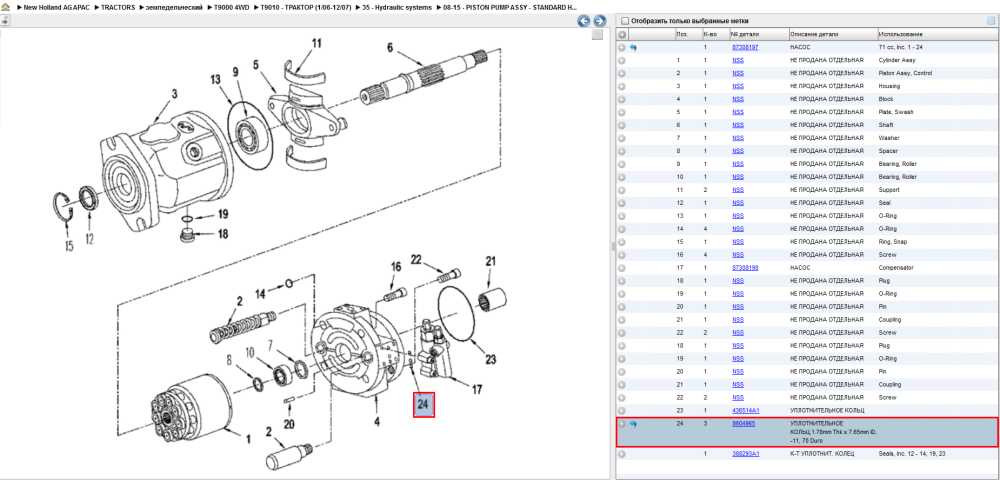Select callout 4 block in diagram

pyautogui.click(x=376, y=421)
